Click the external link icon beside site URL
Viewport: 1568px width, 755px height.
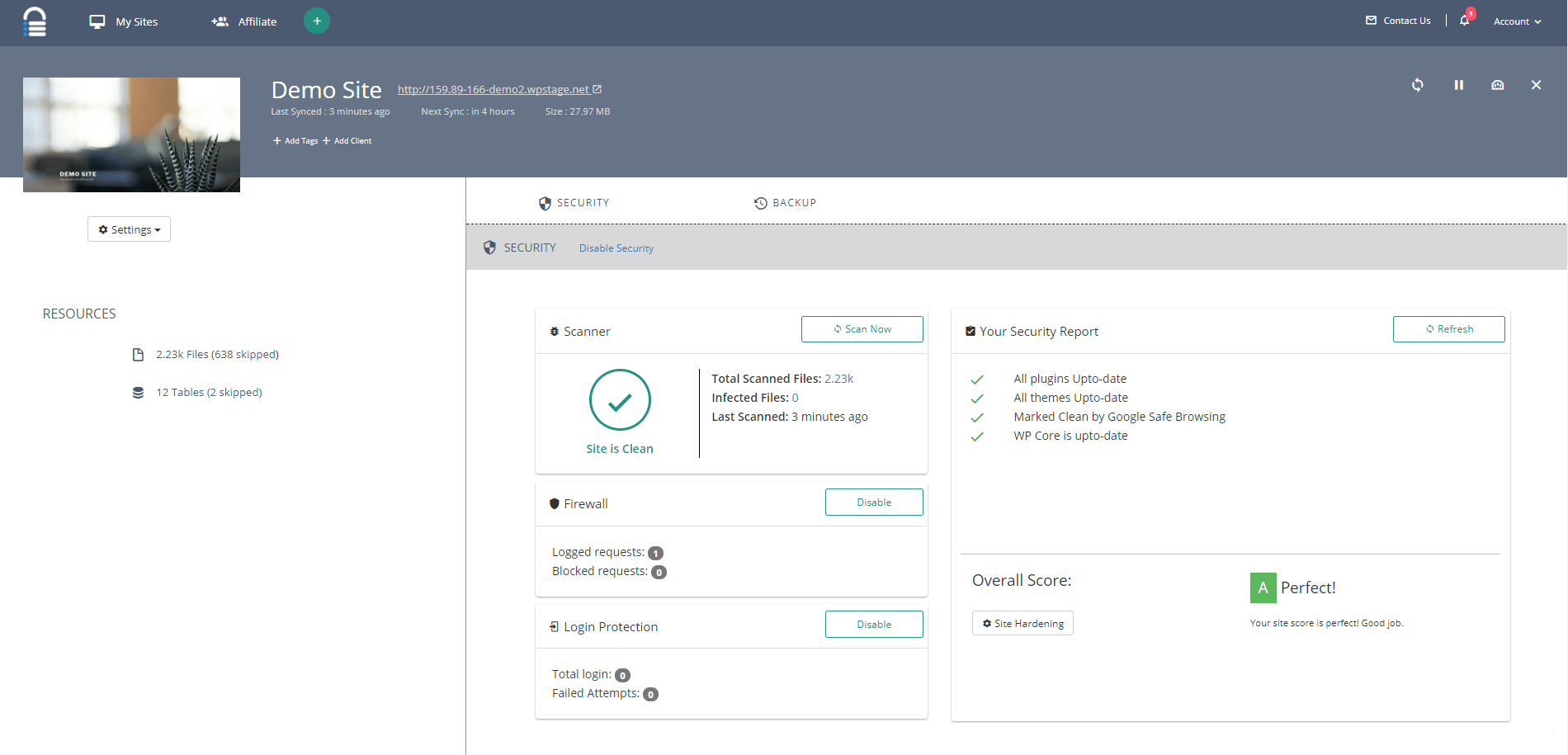[x=597, y=89]
